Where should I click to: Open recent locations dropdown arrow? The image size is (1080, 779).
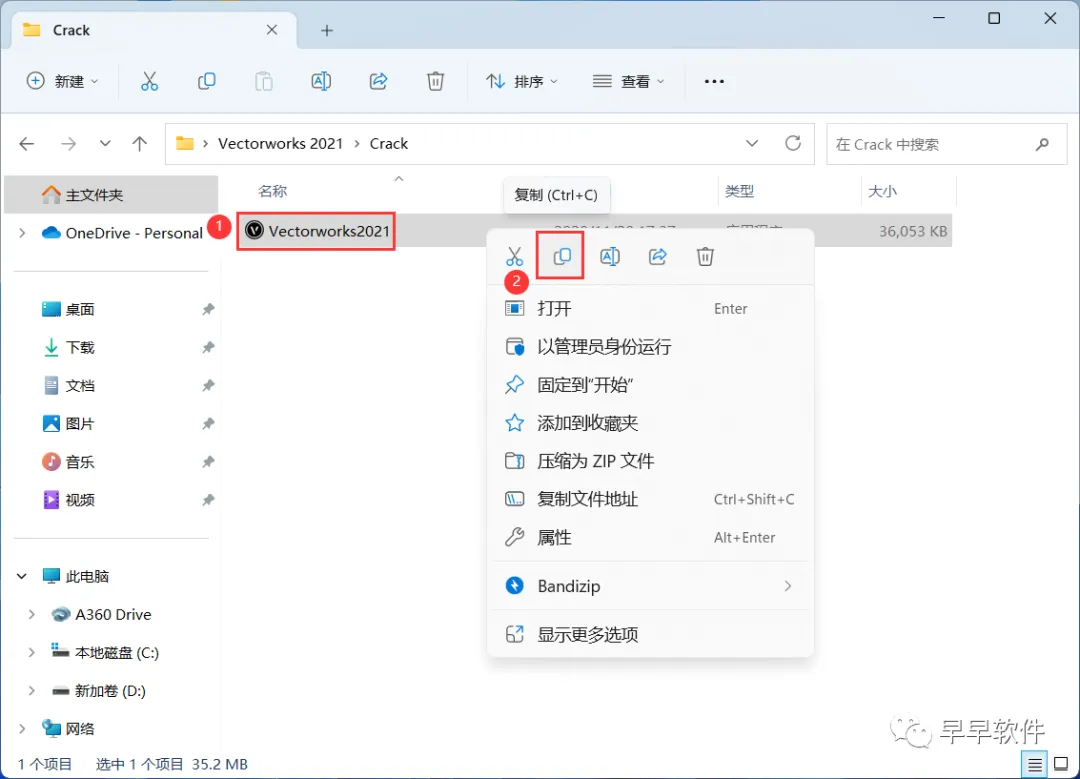click(105, 144)
